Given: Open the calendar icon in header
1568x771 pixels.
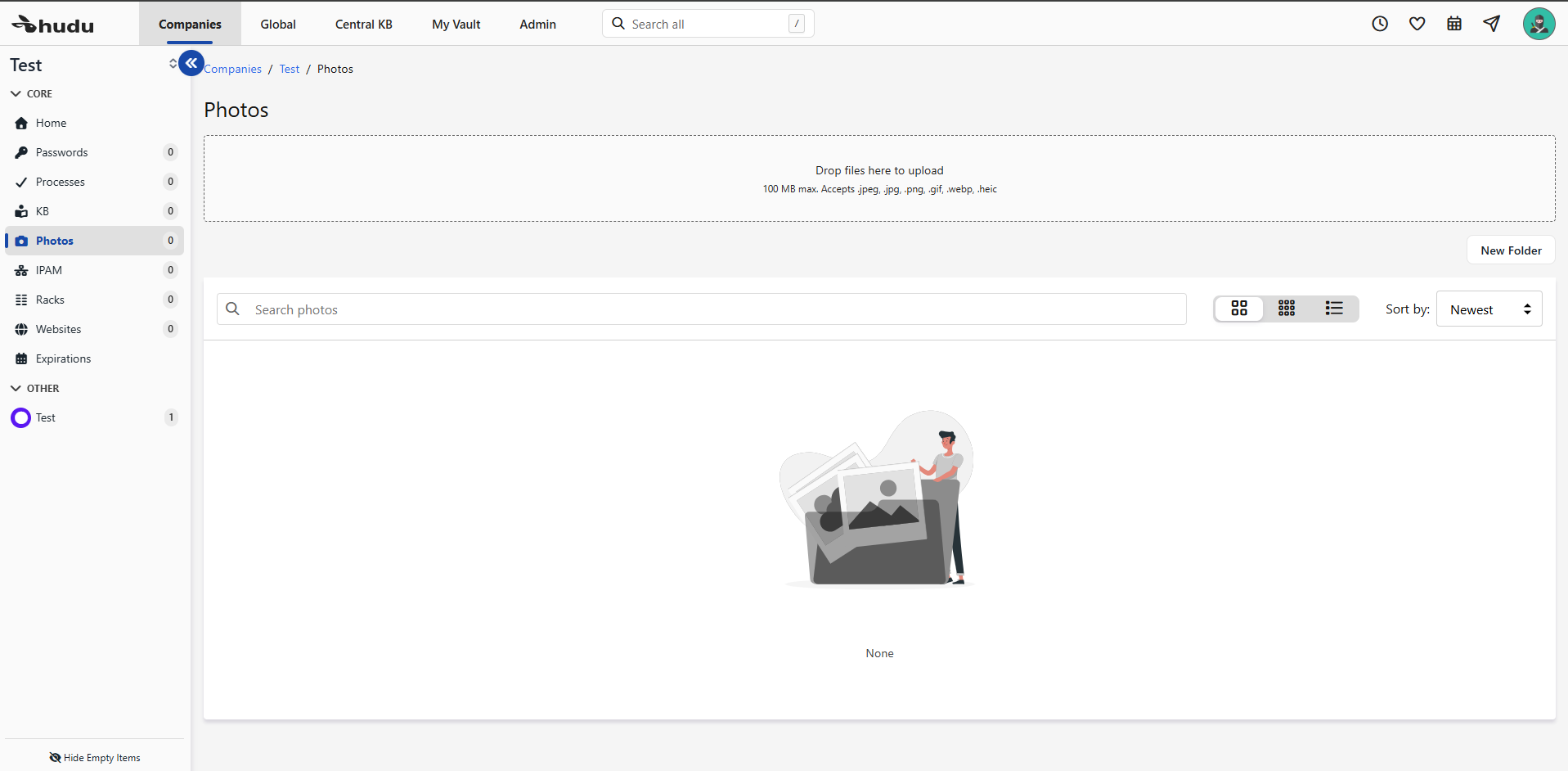Looking at the screenshot, I should (1454, 24).
